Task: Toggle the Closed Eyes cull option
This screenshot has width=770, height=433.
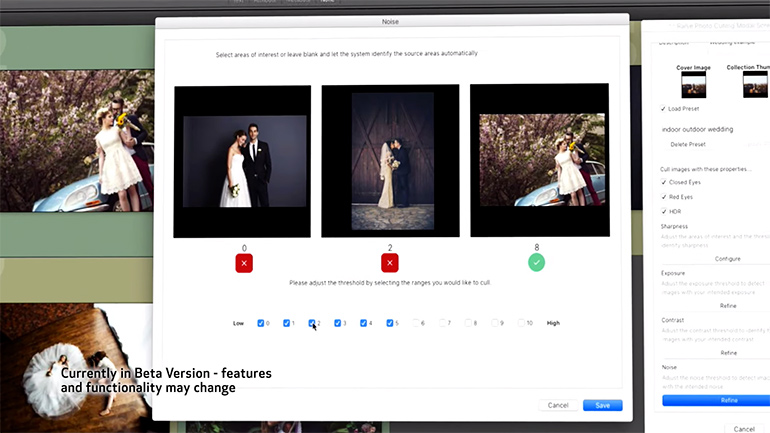Action: tap(664, 183)
